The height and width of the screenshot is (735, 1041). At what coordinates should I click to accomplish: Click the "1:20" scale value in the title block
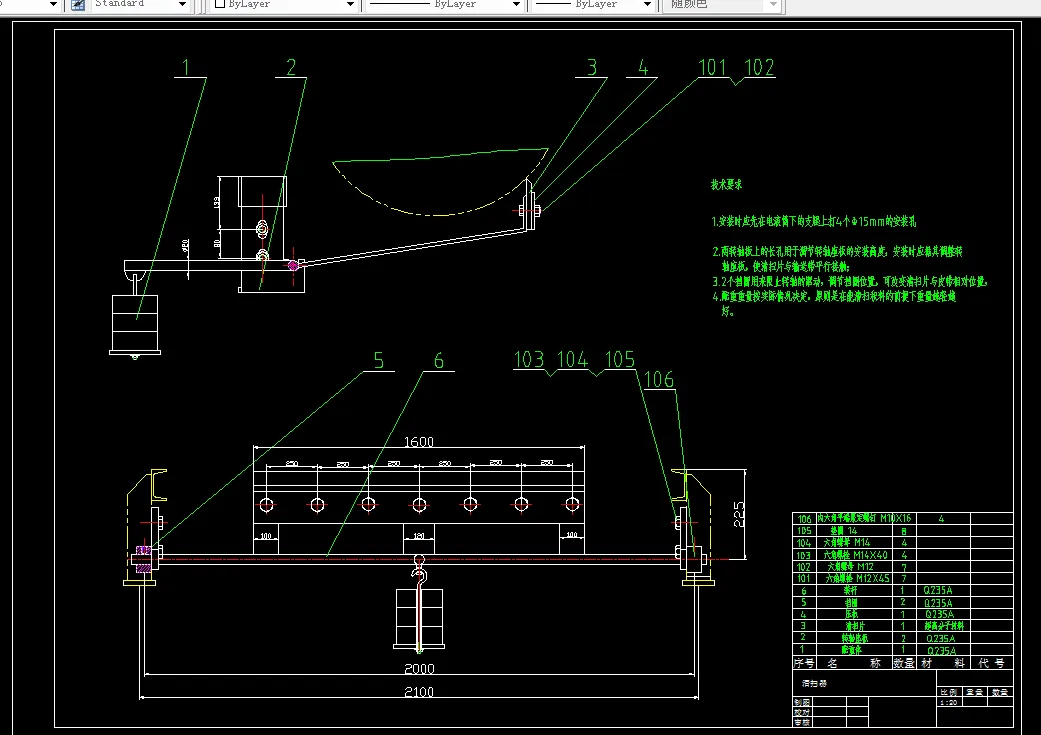(949, 702)
